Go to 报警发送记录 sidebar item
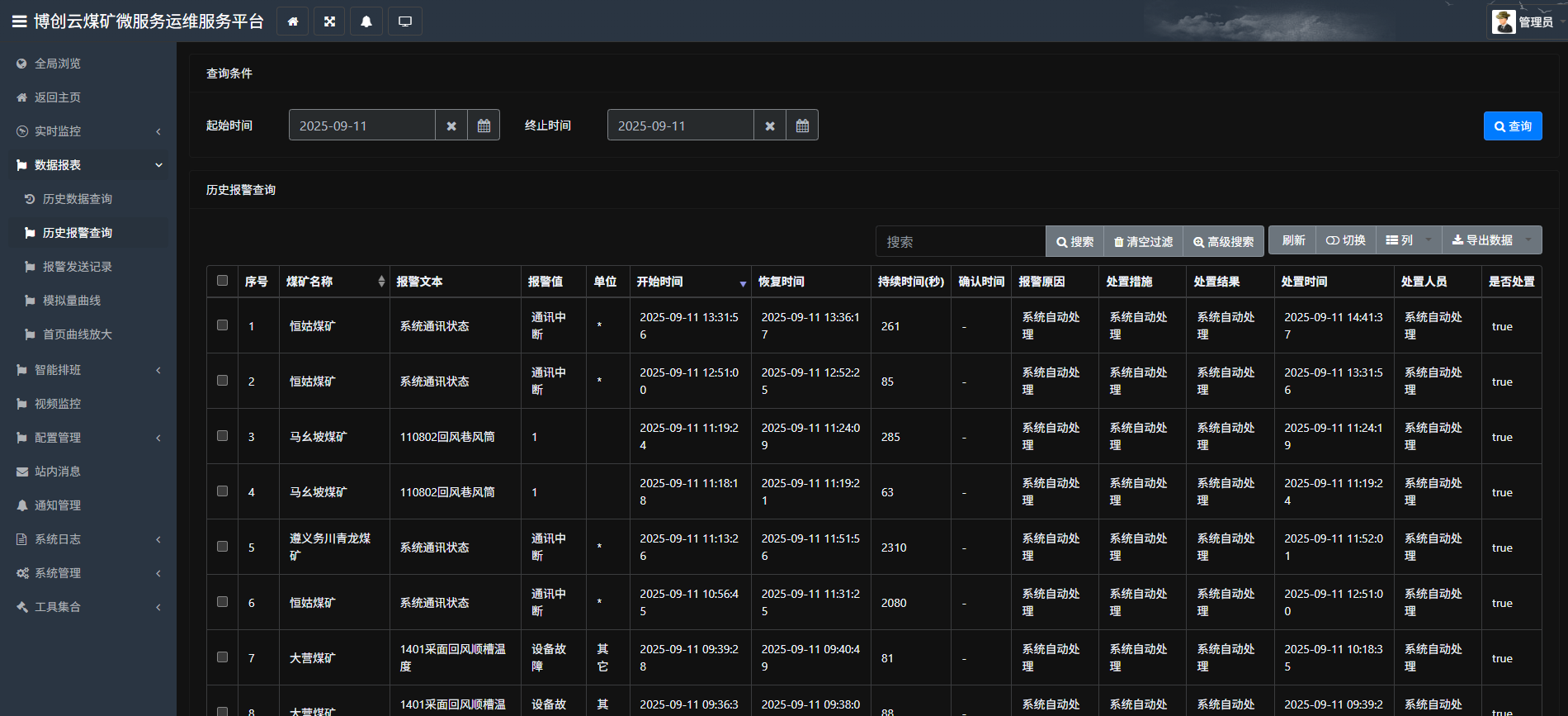1568x716 pixels. pyautogui.click(x=77, y=267)
